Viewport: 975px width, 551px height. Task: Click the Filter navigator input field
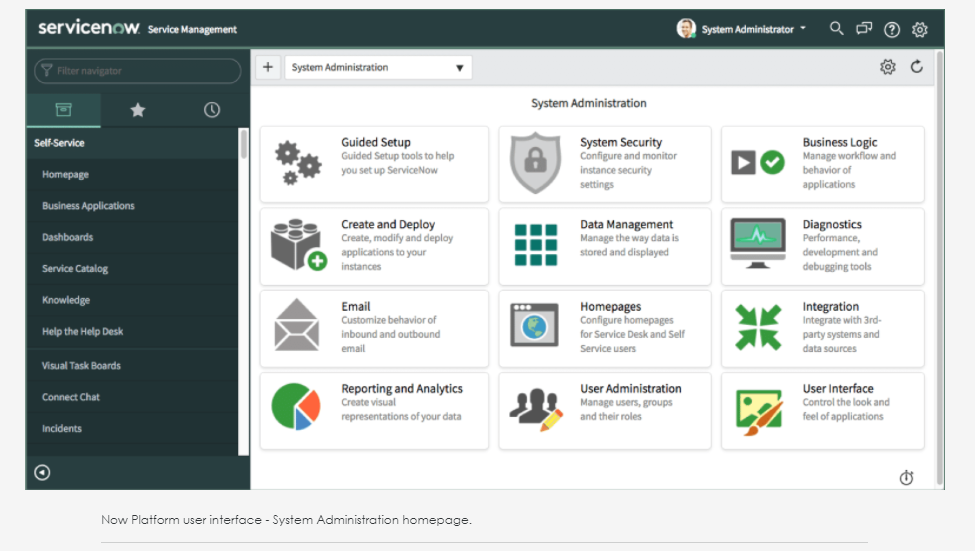click(x=137, y=71)
